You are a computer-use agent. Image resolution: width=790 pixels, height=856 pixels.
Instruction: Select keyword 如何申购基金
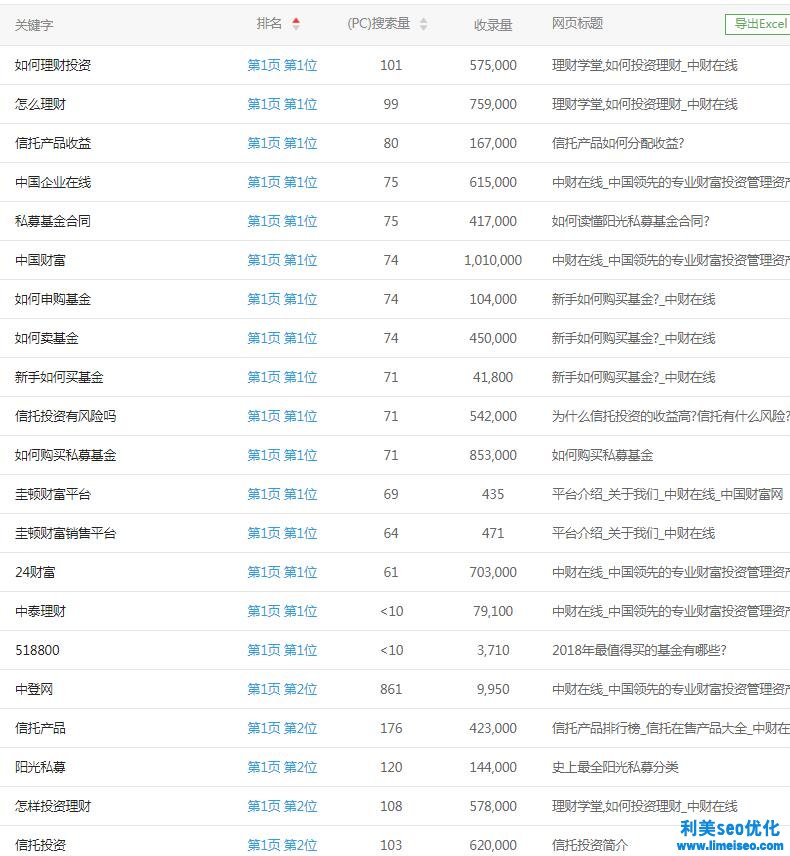pos(53,299)
